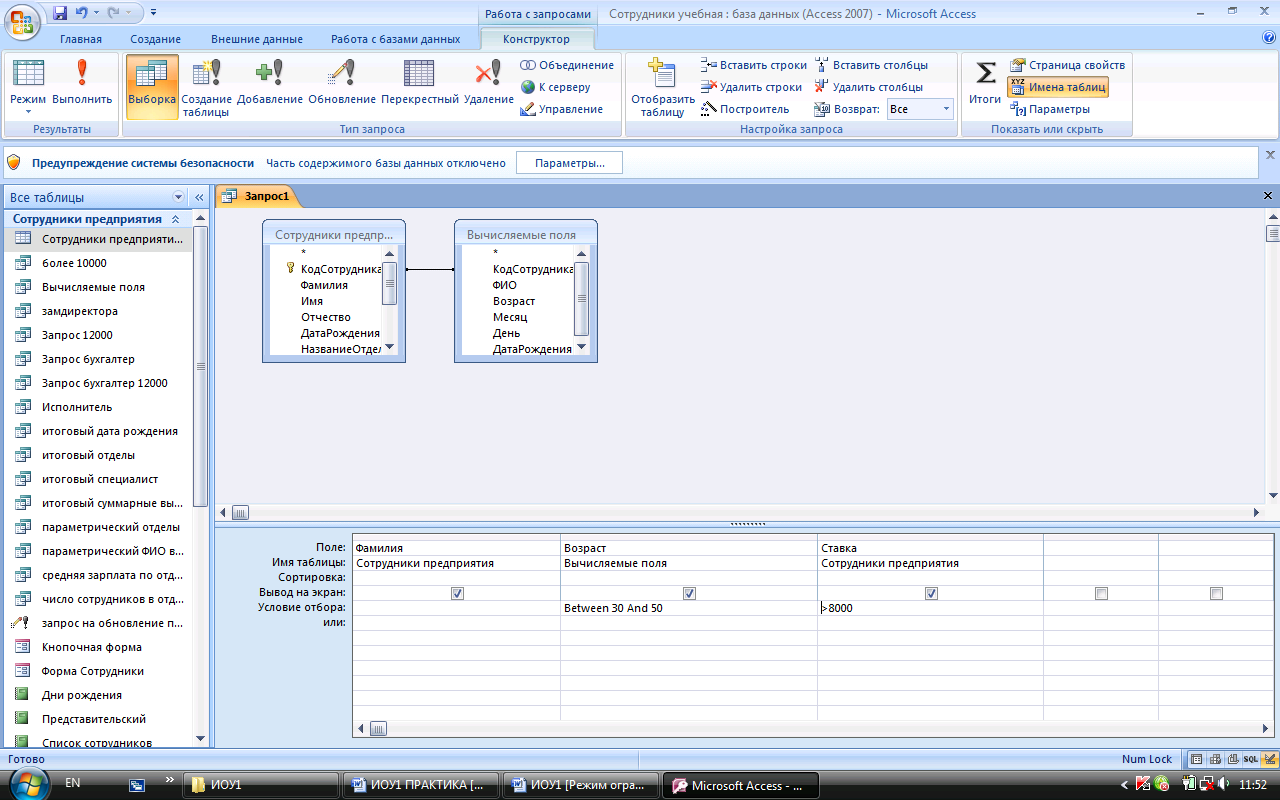Open Microsoft Office Access help icon
The height and width of the screenshot is (800, 1280).
click(1270, 38)
